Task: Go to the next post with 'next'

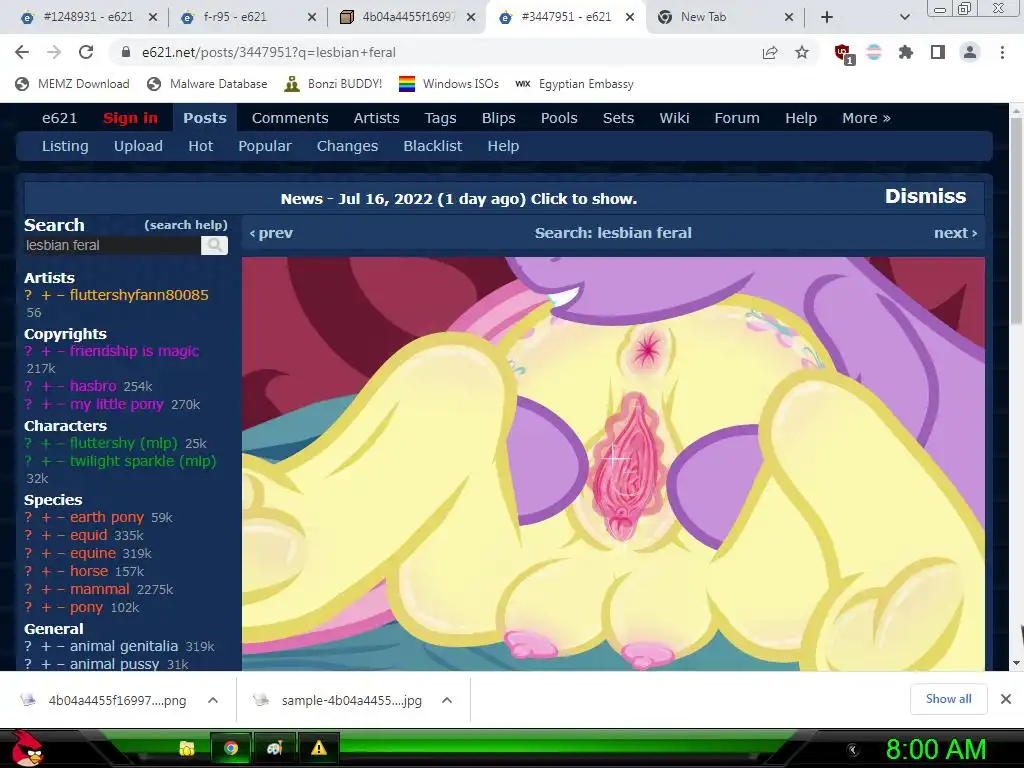Action: point(955,233)
